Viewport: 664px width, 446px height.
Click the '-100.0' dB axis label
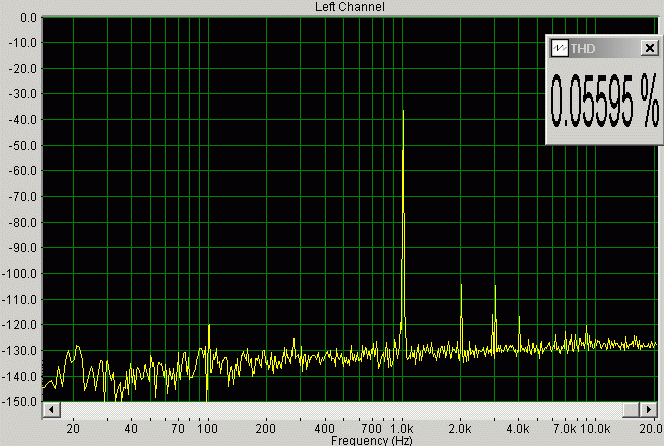pyautogui.click(x=20, y=274)
